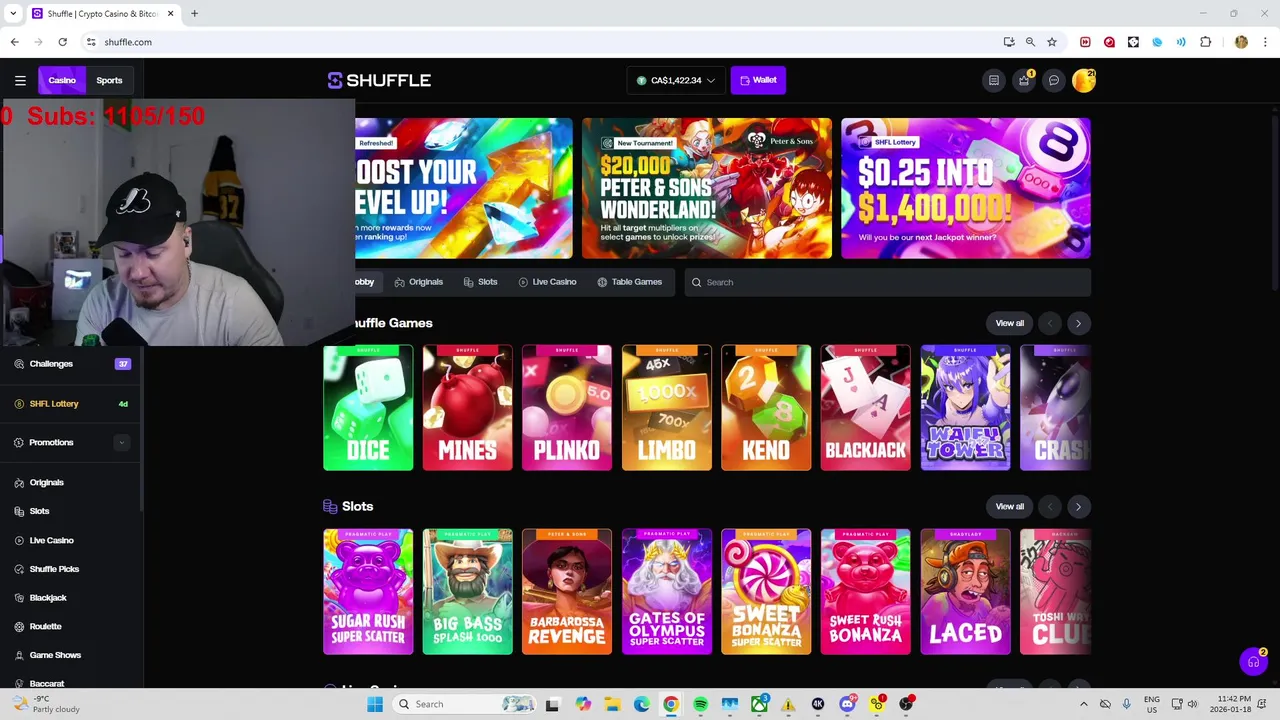Image resolution: width=1280 pixels, height=720 pixels.
Task: Open the tab search dropdown in Chrome
Action: tap(13, 14)
